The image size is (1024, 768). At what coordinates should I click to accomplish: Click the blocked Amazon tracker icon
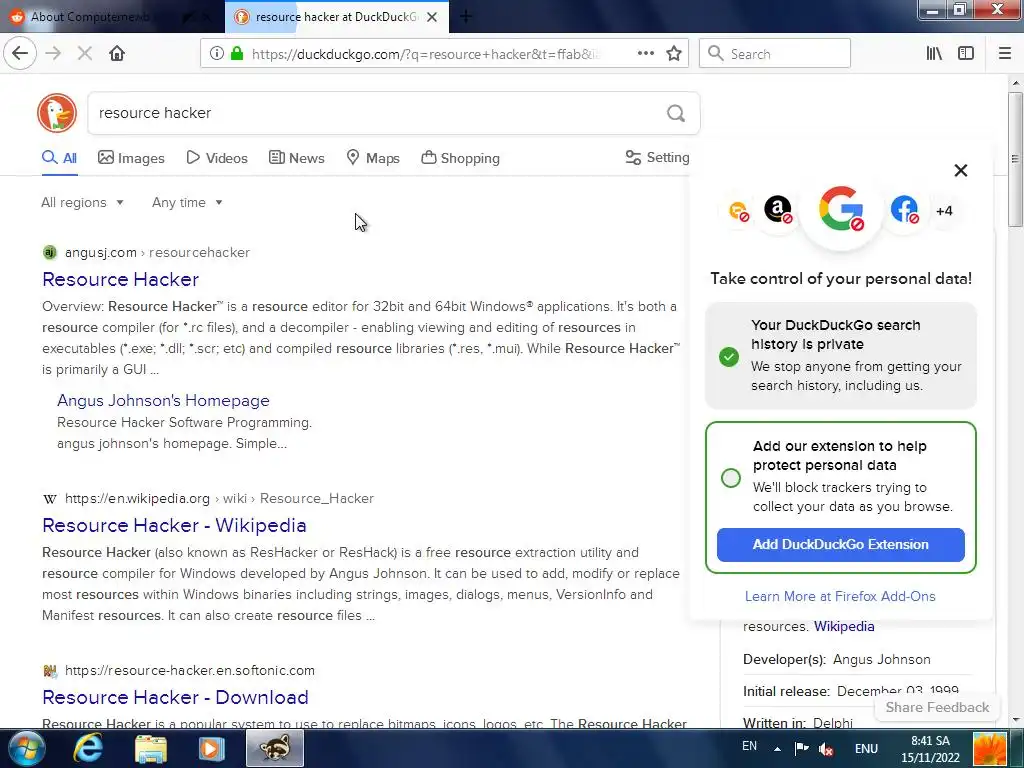[778, 210]
